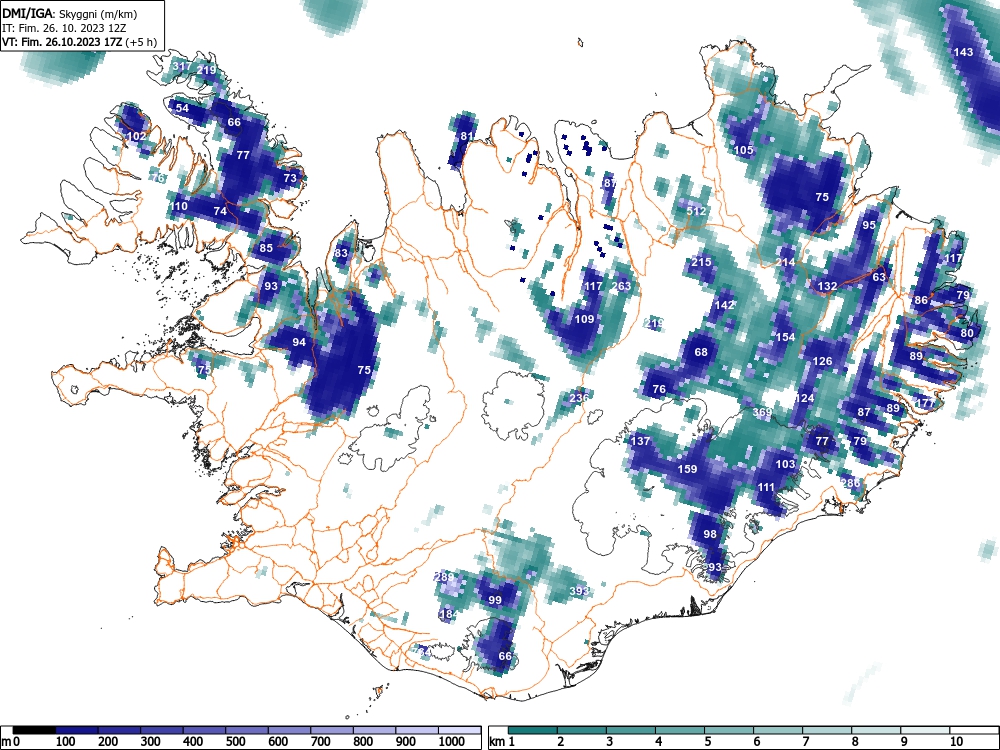
Task: Click the visibility value 68 on the map
Action: 701,352
